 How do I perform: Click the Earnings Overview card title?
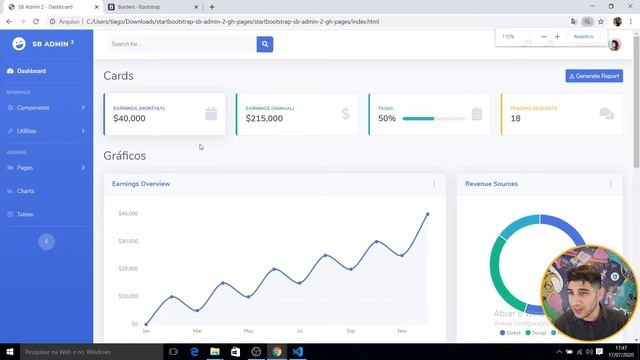[x=141, y=184]
